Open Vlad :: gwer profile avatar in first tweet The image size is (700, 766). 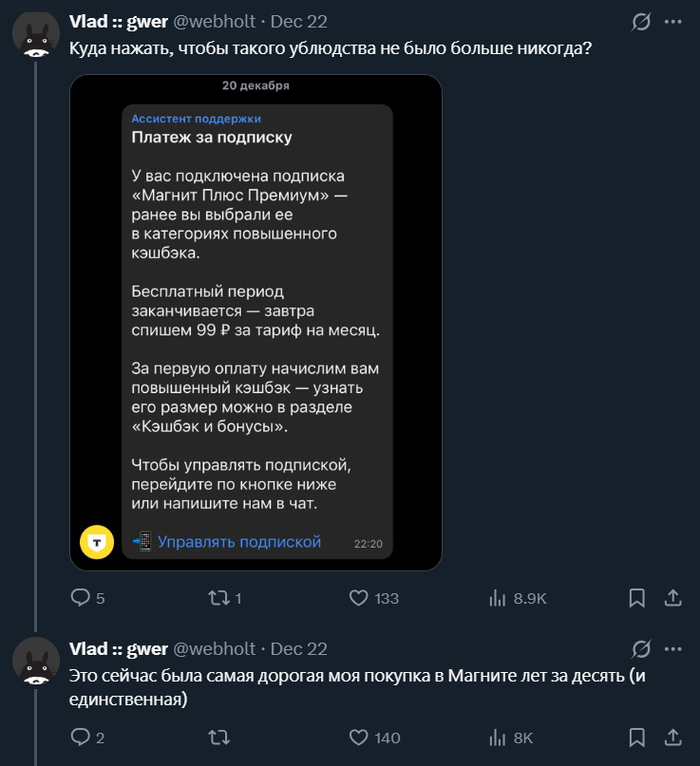[x=35, y=35]
